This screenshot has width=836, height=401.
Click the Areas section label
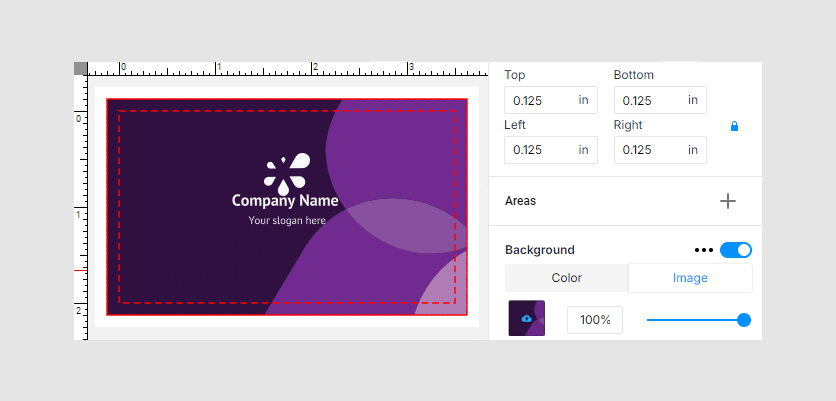click(x=520, y=201)
